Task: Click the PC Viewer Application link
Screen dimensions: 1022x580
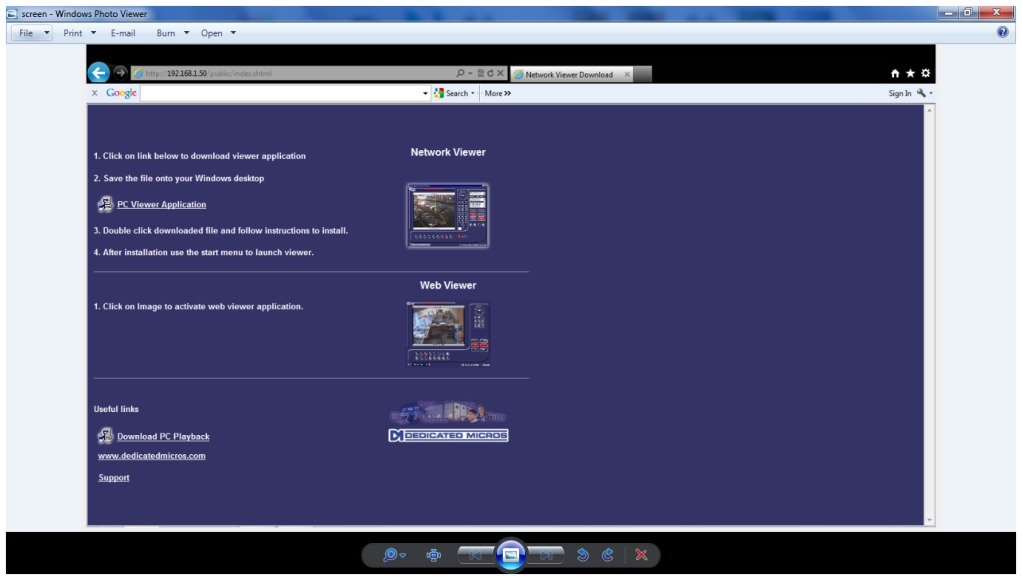Action: [161, 204]
